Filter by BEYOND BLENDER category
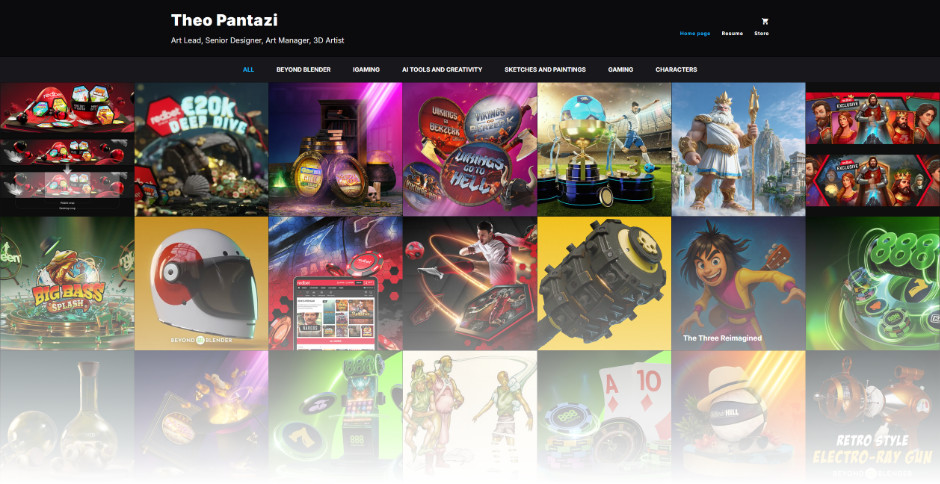 point(303,70)
